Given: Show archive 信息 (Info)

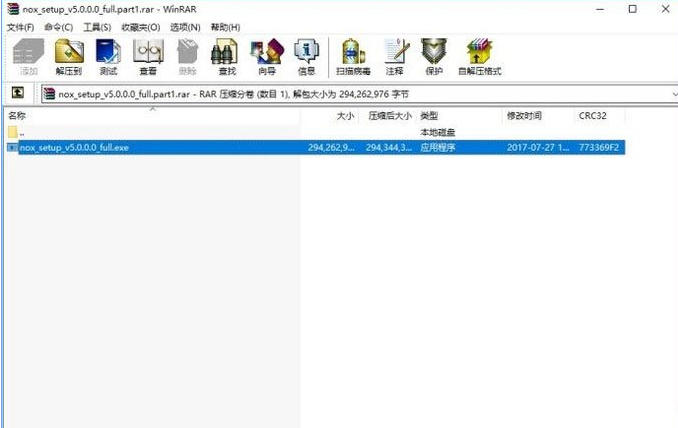Looking at the screenshot, I should coord(307,57).
